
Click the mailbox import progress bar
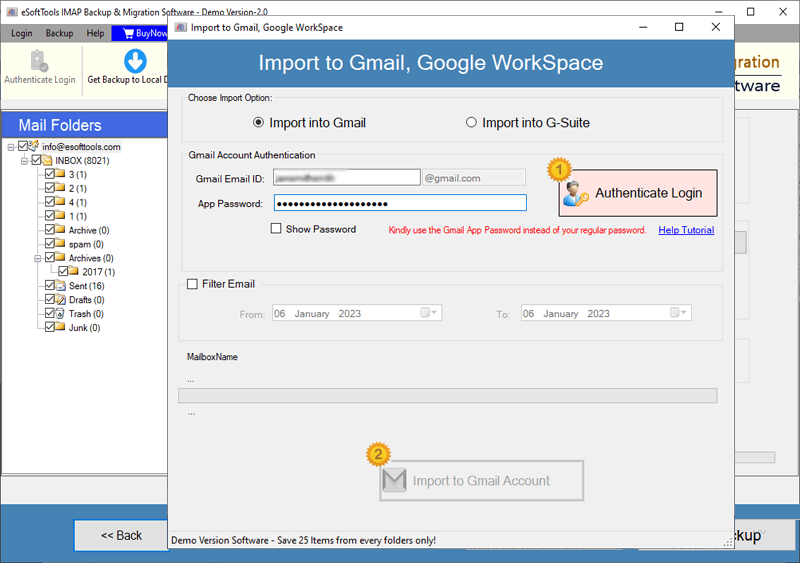pyautogui.click(x=447, y=396)
